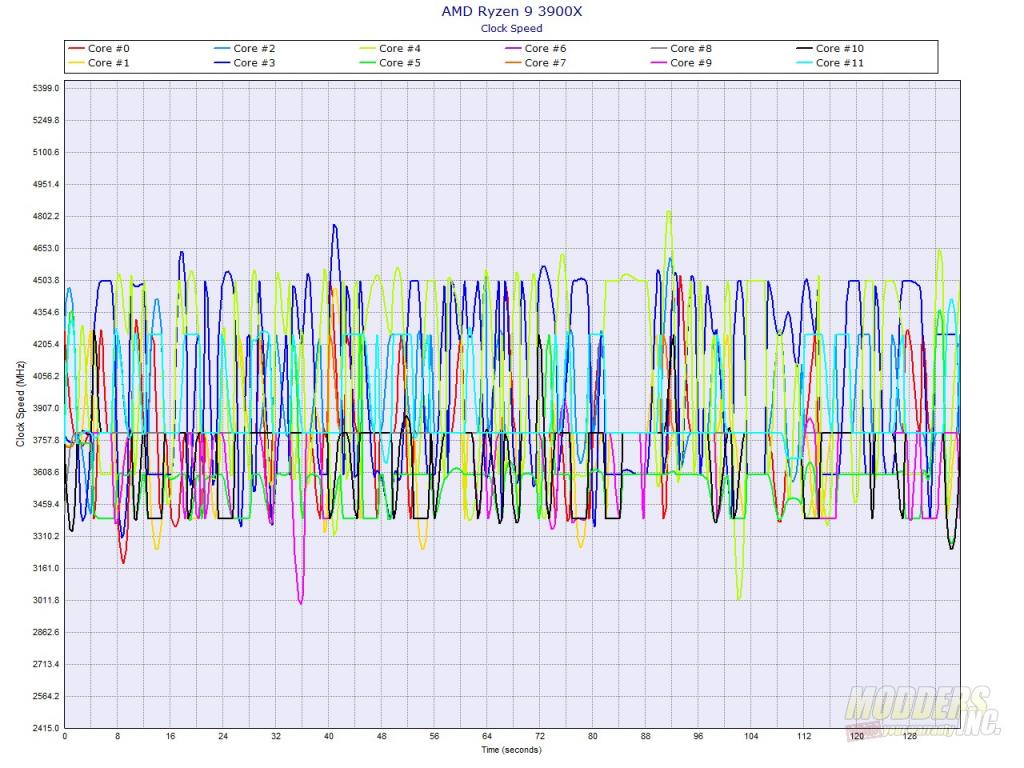Click the time axis tick "72"
Viewport: 1024px width, 768px height.
tap(540, 736)
